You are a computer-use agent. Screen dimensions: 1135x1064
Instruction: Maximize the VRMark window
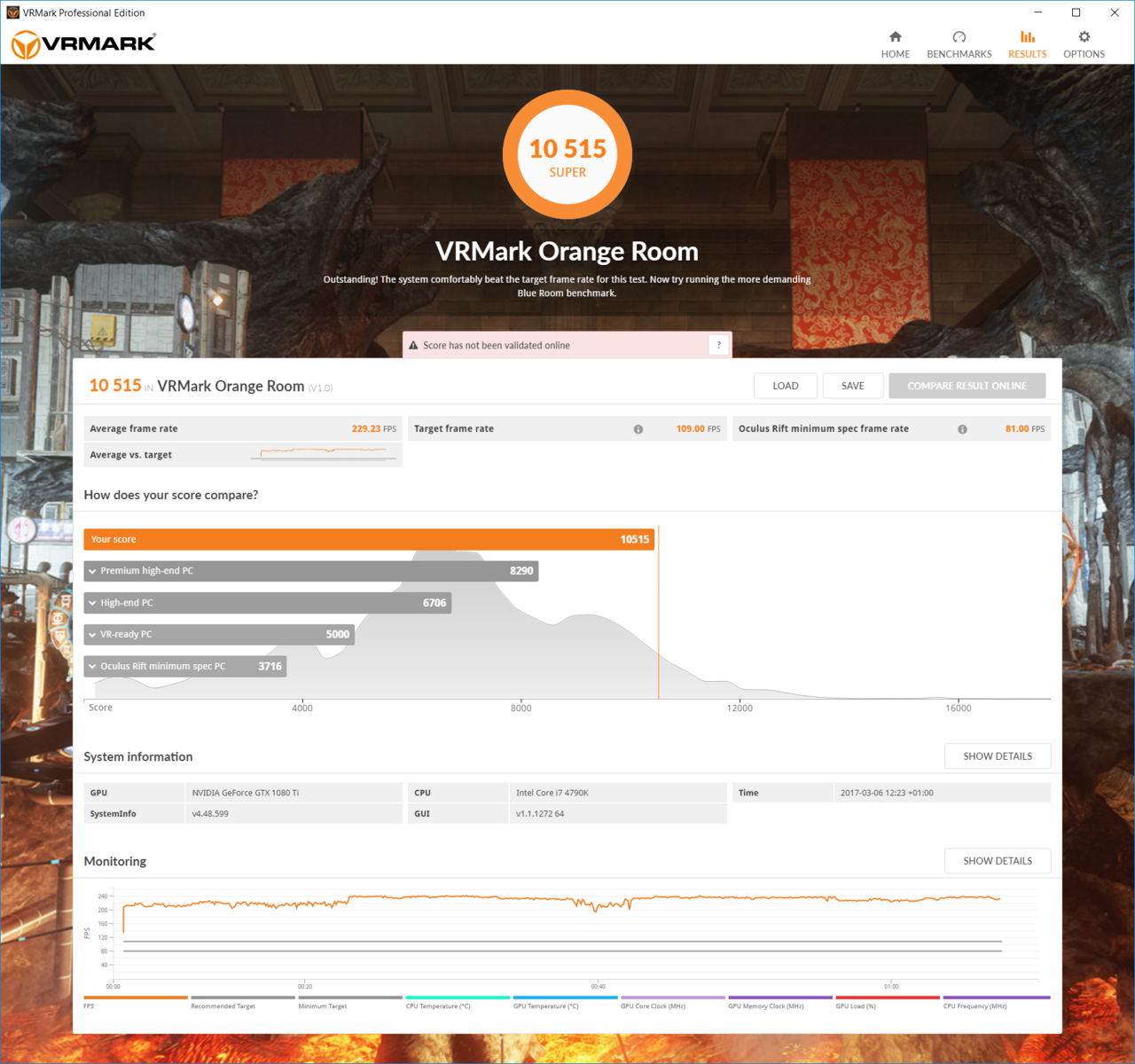click(1076, 12)
